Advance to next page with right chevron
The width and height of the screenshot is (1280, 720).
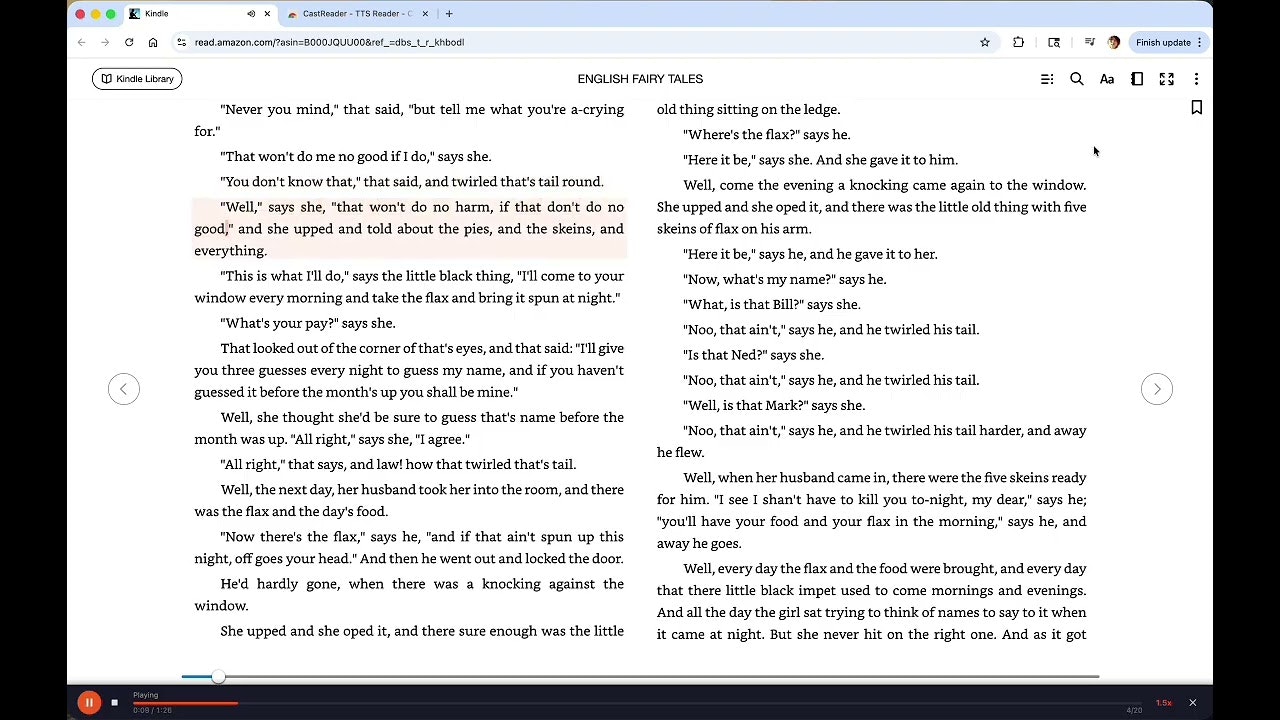(1157, 389)
